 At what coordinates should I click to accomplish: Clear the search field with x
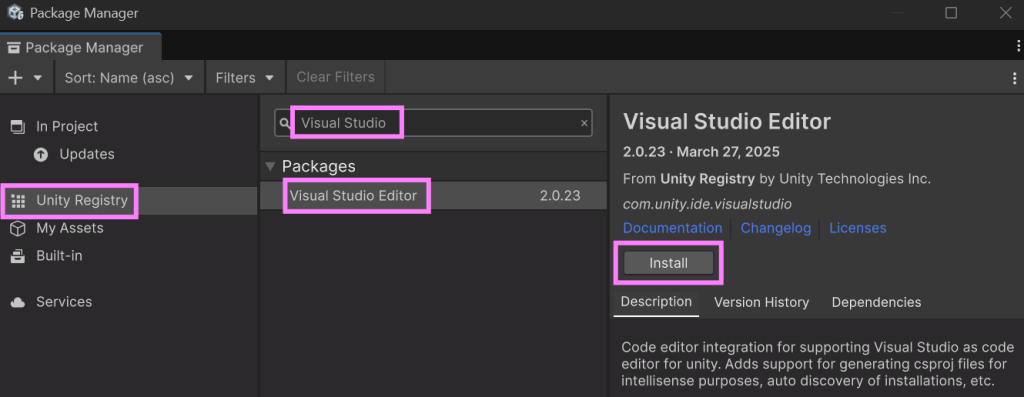click(x=584, y=123)
